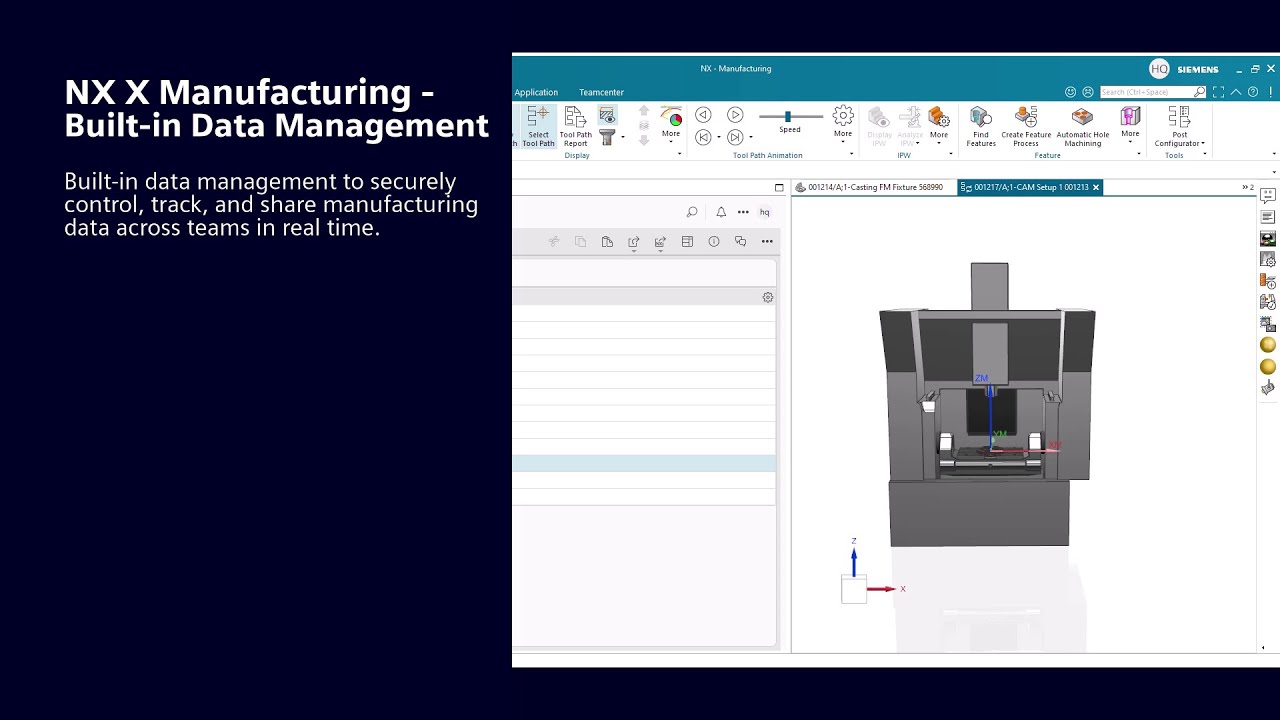Launch Automatic Hole Machining

click(1082, 127)
